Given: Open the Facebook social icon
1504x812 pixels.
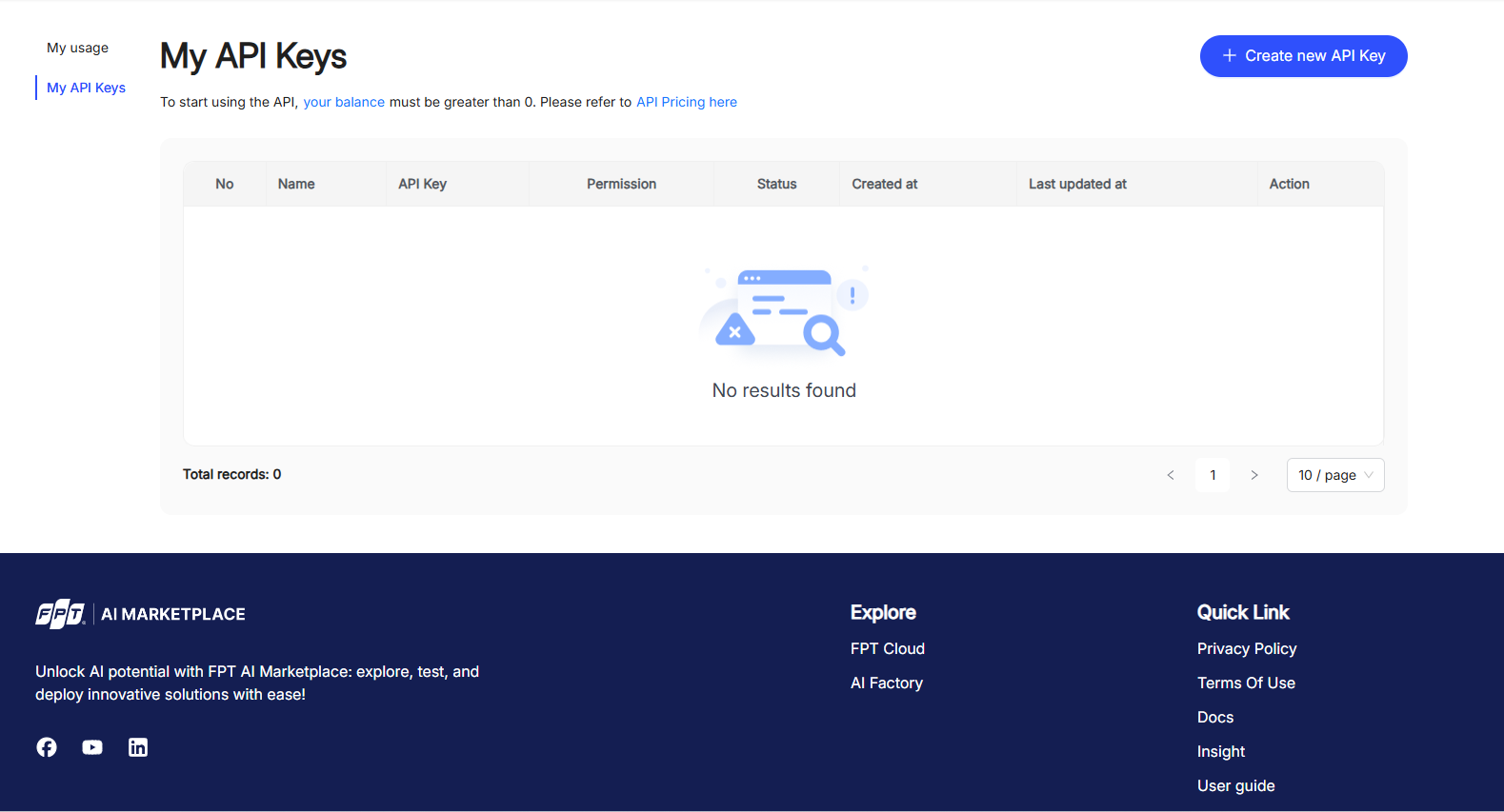Looking at the screenshot, I should (47, 747).
